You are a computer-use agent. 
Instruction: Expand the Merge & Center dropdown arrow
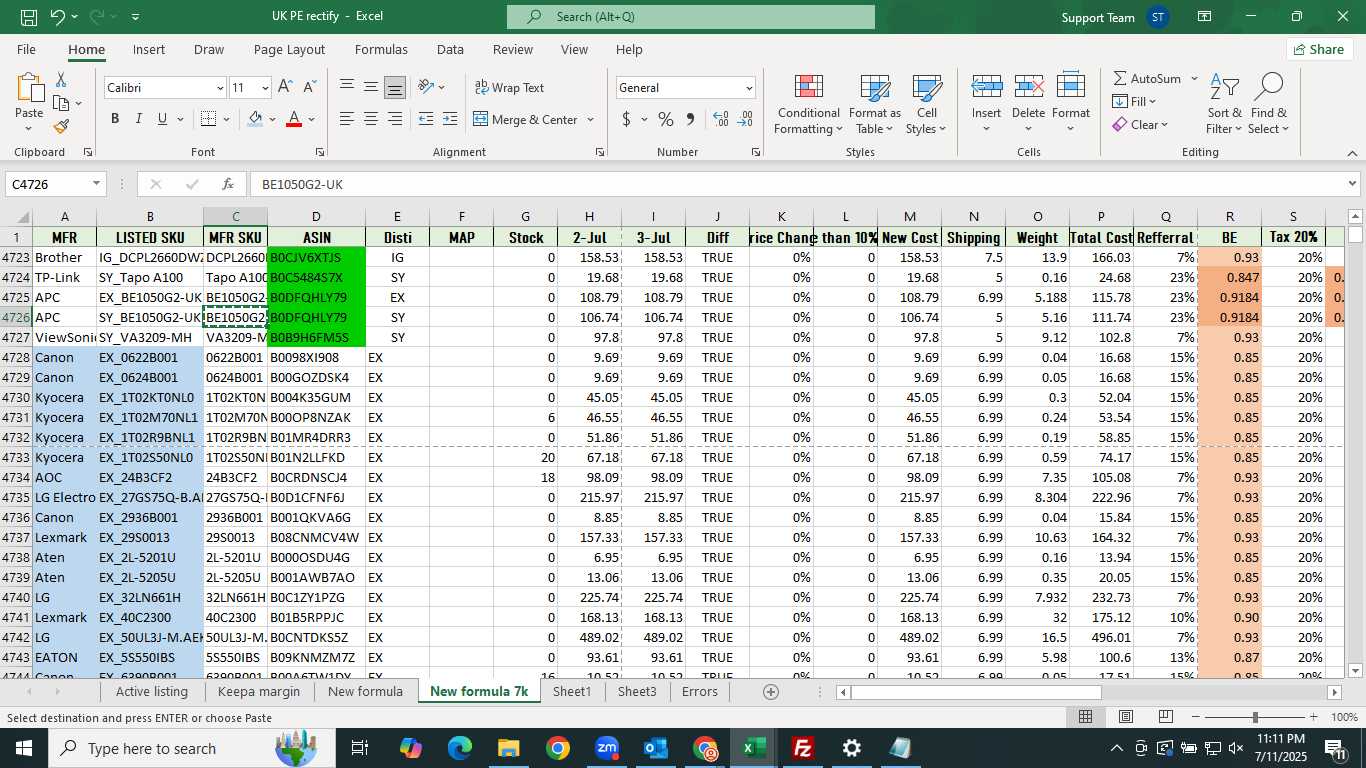coord(591,119)
